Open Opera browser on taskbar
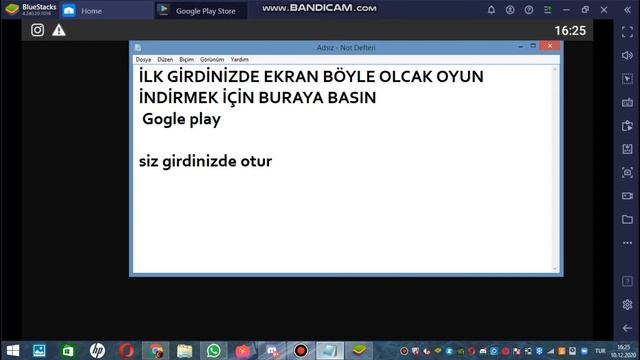Image resolution: width=640 pixels, height=360 pixels. pos(127,351)
